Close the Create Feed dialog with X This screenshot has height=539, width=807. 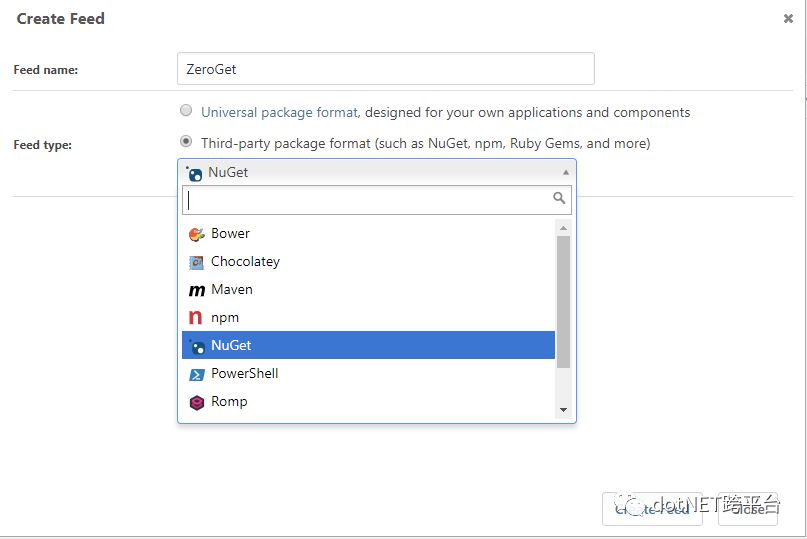[788, 19]
